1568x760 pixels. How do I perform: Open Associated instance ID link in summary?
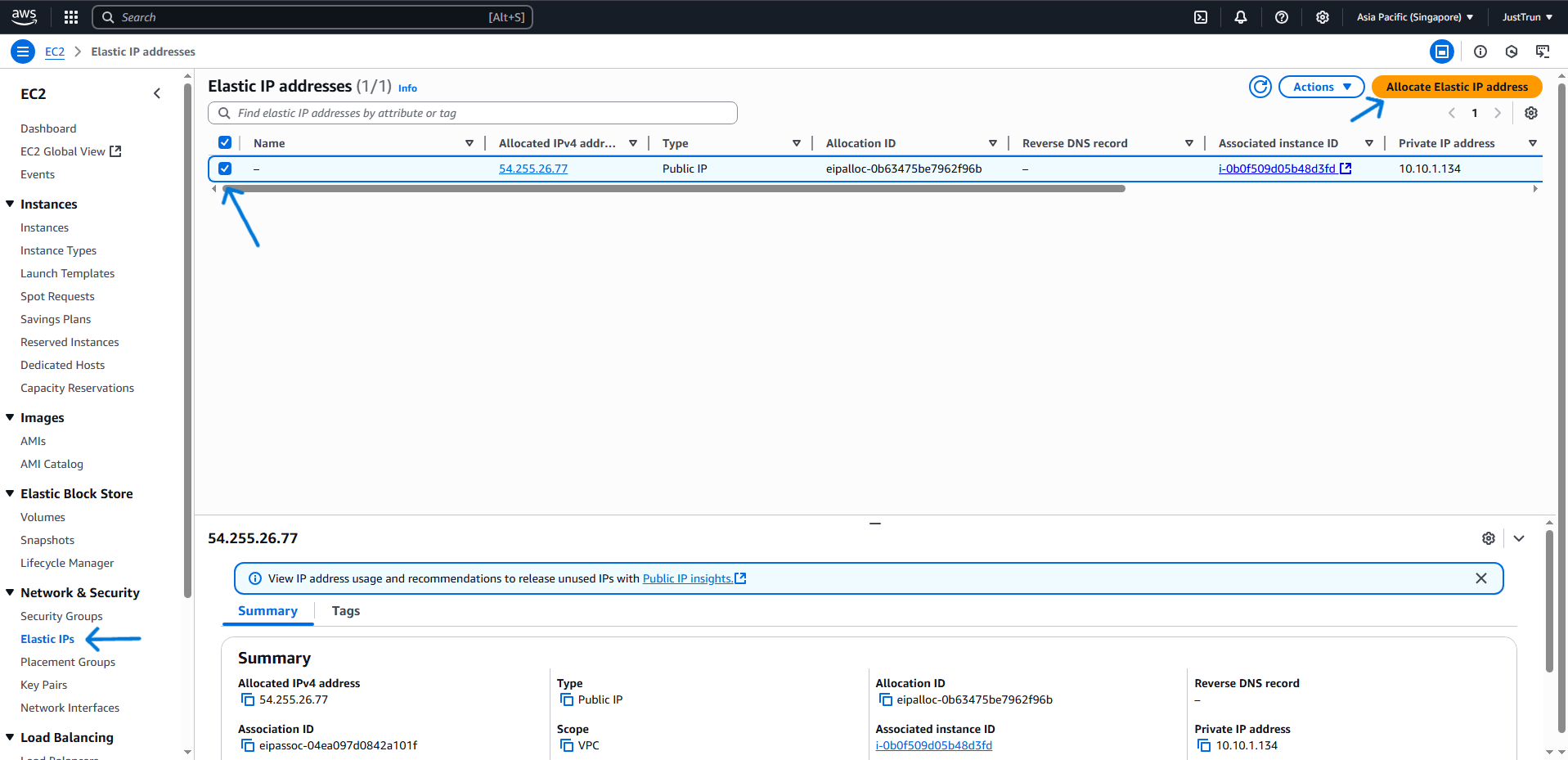coord(934,745)
